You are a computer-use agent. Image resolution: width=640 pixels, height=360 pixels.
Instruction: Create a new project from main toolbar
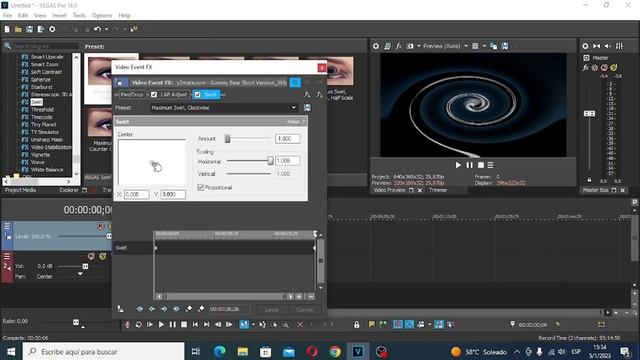click(x=7, y=29)
